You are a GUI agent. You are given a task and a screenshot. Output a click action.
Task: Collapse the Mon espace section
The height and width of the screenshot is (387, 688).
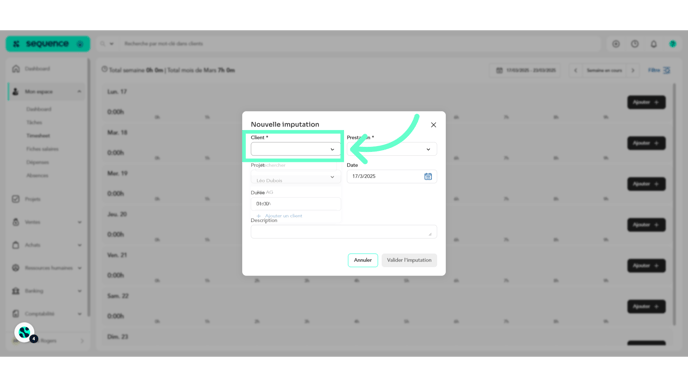[x=79, y=92]
